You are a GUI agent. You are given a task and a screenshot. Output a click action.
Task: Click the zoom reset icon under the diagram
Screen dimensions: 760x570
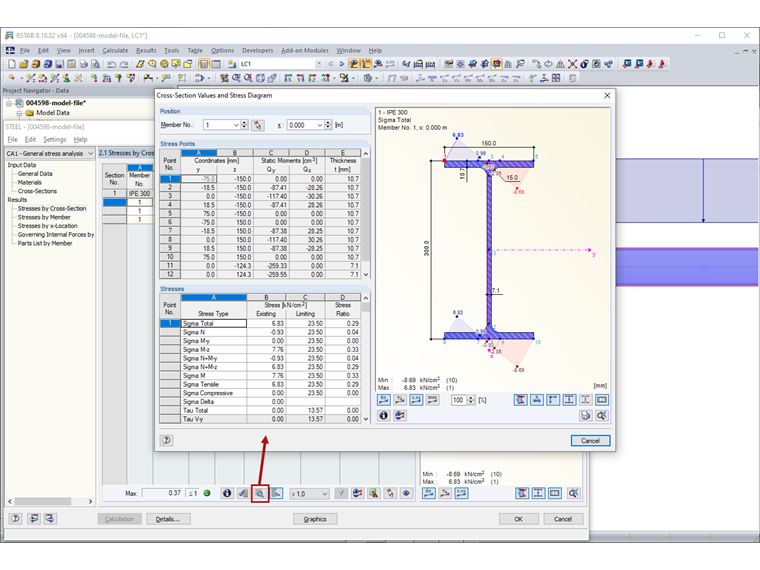(x=602, y=415)
